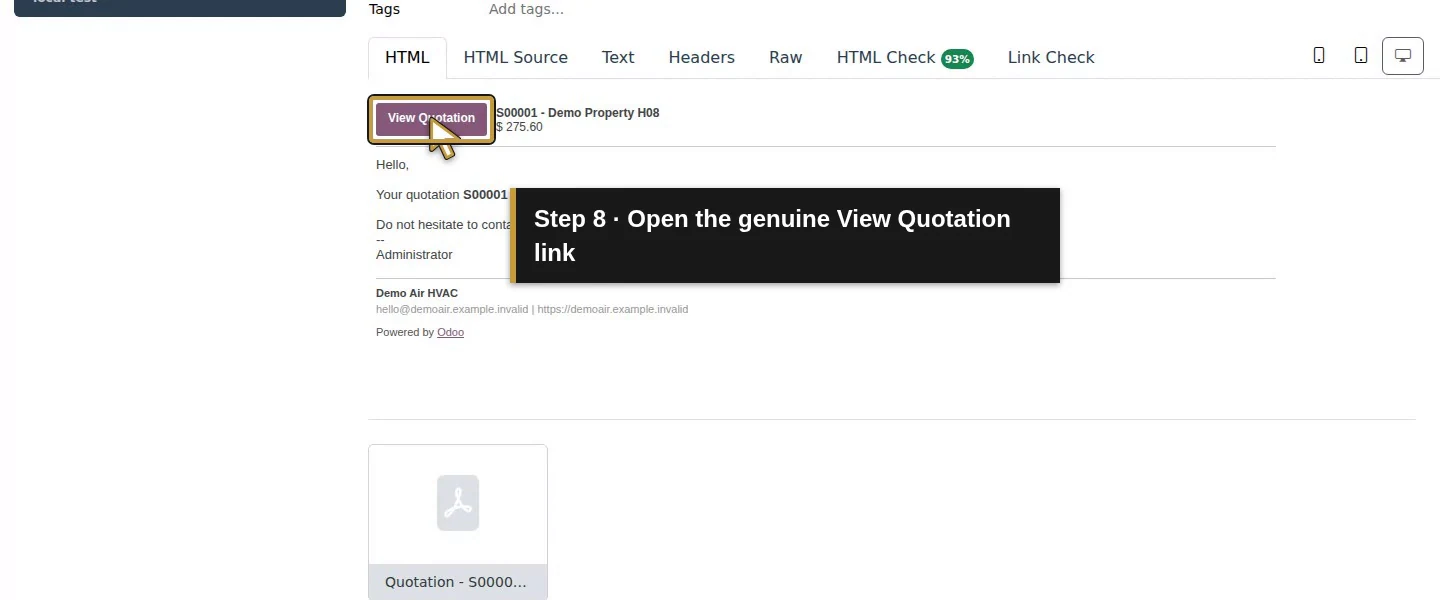Open the HTML Source tab
This screenshot has height=600, width=1440.
[x=516, y=58]
